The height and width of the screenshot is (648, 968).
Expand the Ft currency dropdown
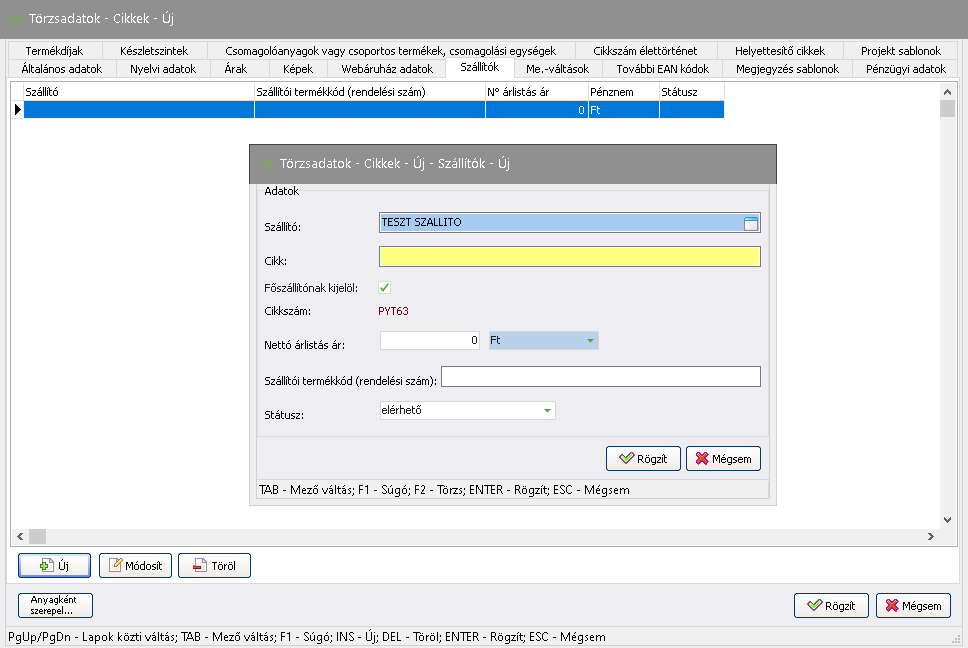(x=590, y=341)
